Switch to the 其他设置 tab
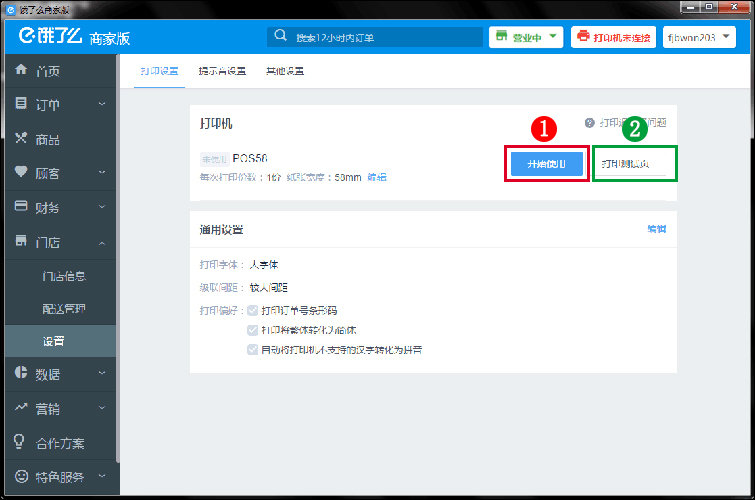The image size is (755, 500). click(285, 72)
